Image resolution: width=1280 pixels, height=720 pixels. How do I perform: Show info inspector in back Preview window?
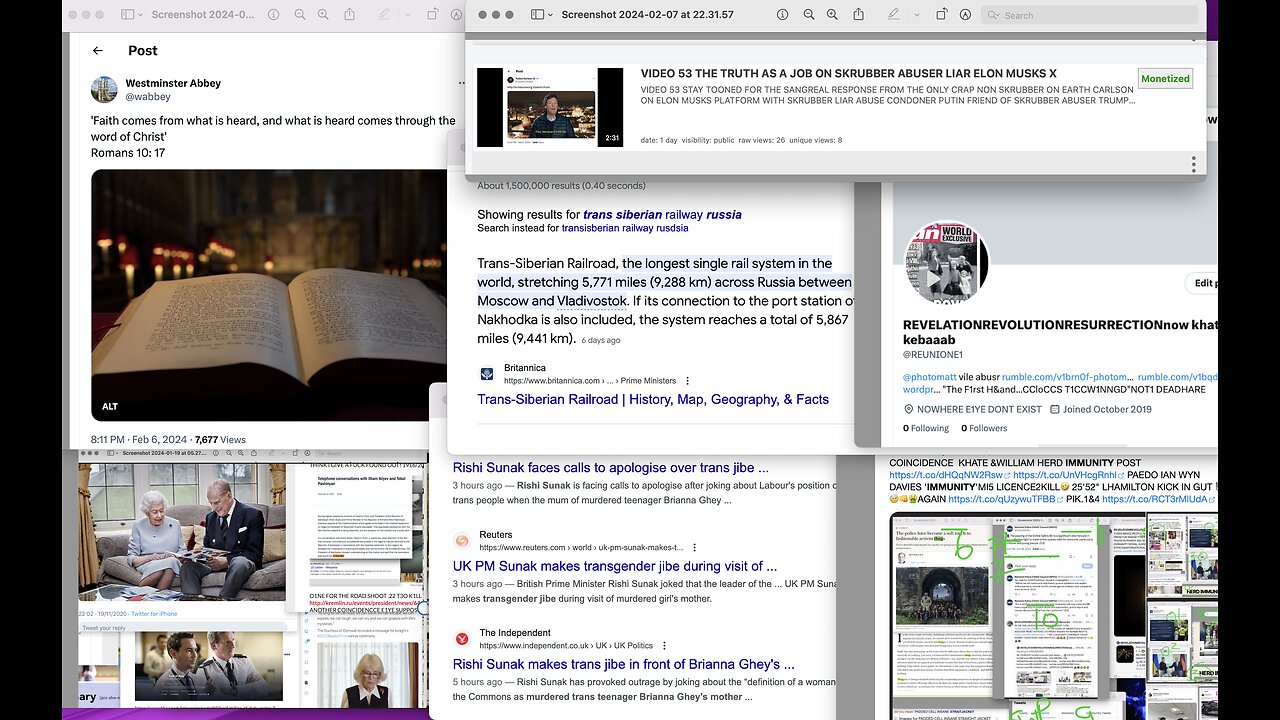(x=274, y=15)
